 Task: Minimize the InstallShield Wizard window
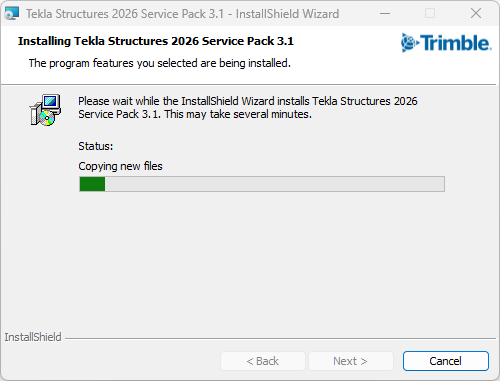[x=385, y=14]
